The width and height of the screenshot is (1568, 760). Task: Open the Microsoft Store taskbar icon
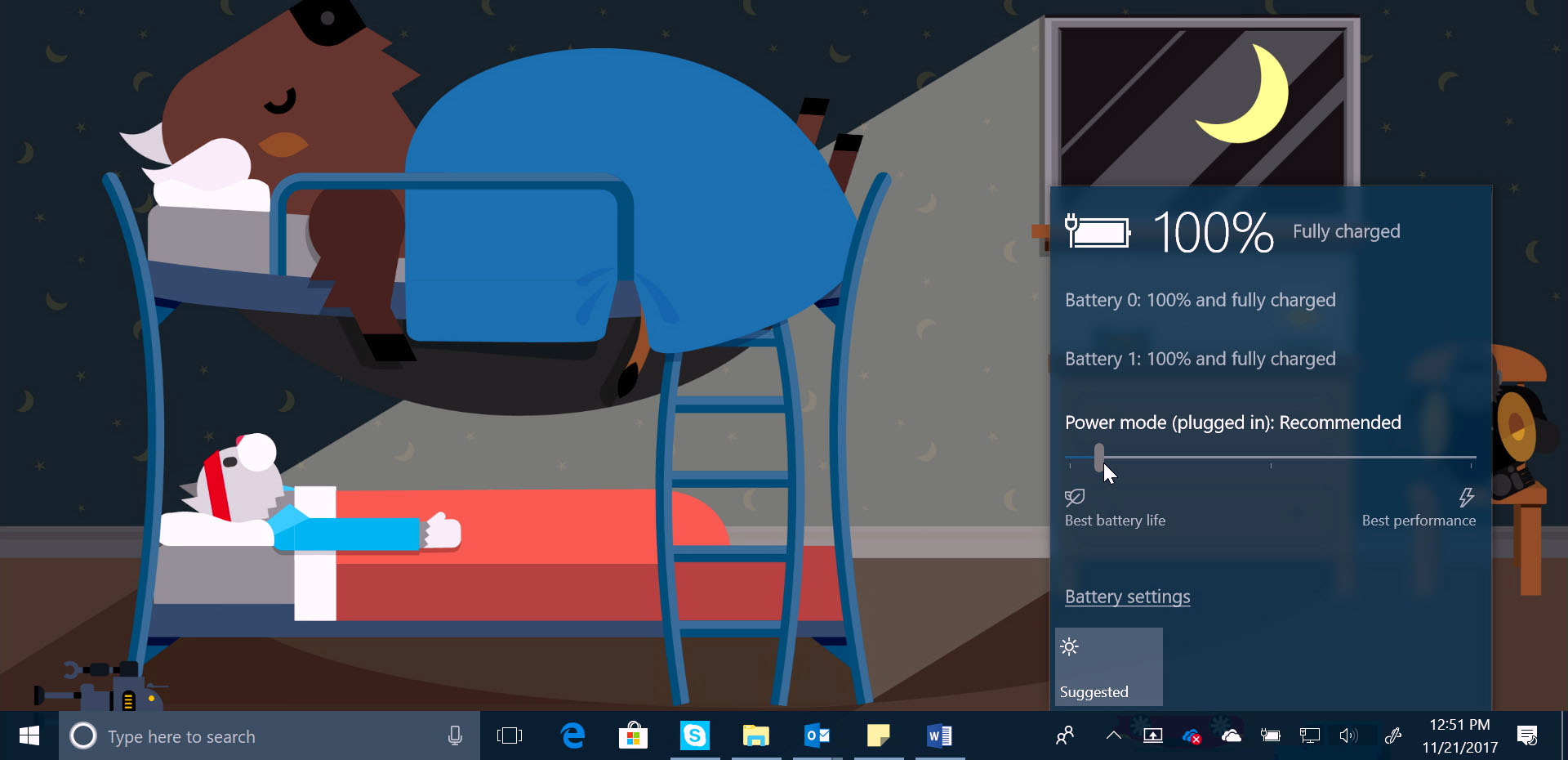pos(633,736)
